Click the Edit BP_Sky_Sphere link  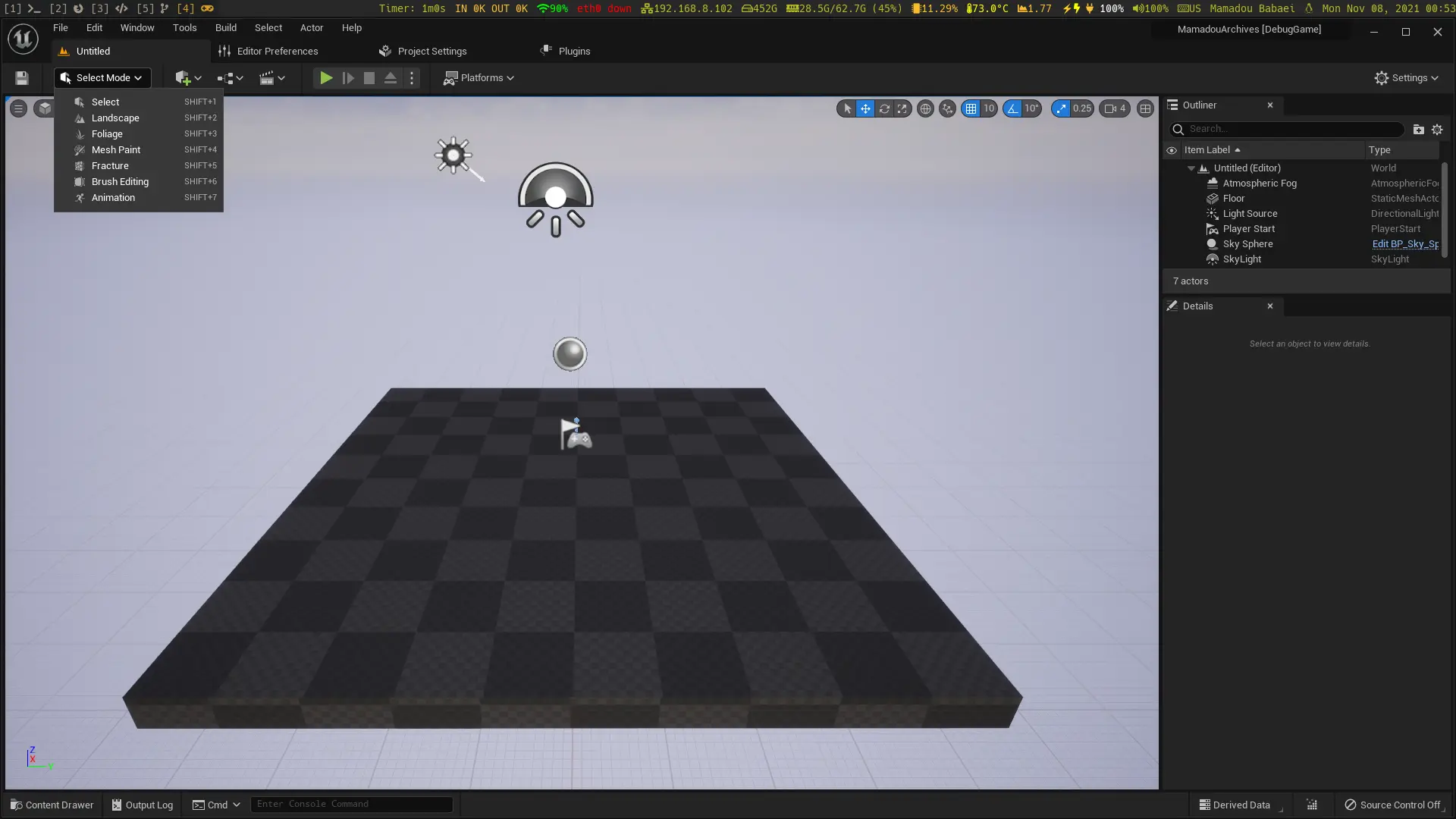point(1404,244)
